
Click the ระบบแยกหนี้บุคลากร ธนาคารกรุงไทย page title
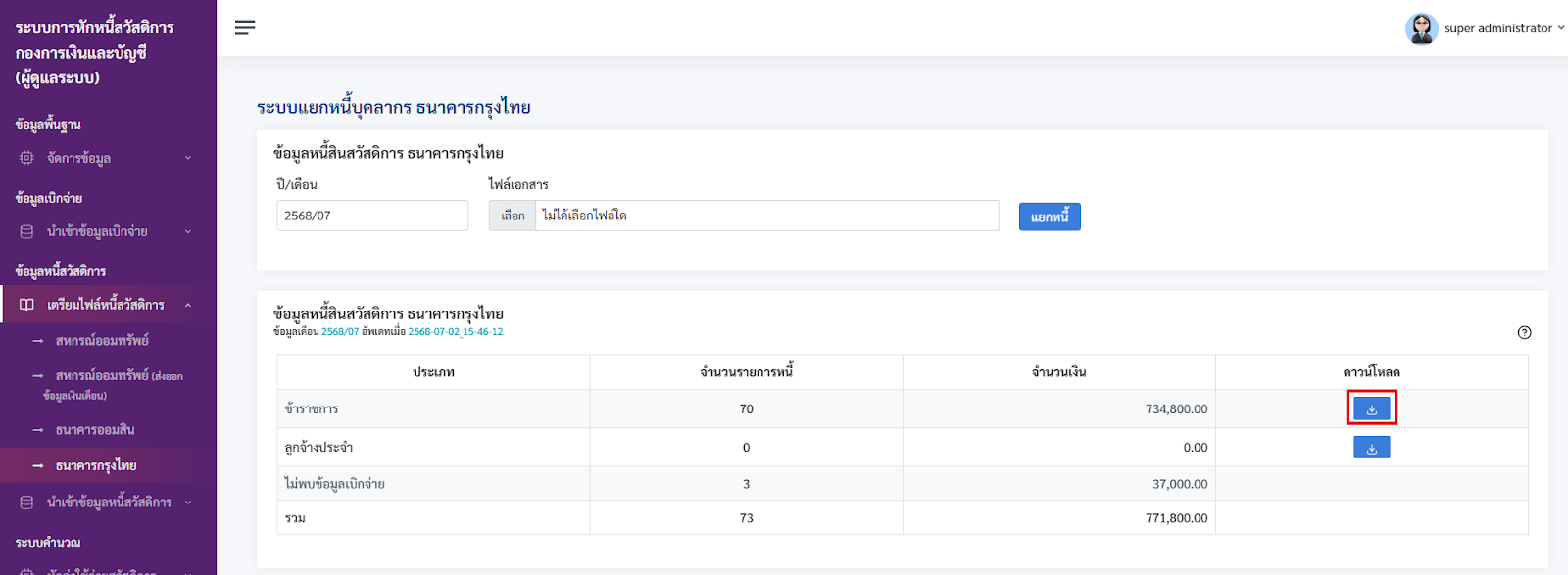pos(394,107)
